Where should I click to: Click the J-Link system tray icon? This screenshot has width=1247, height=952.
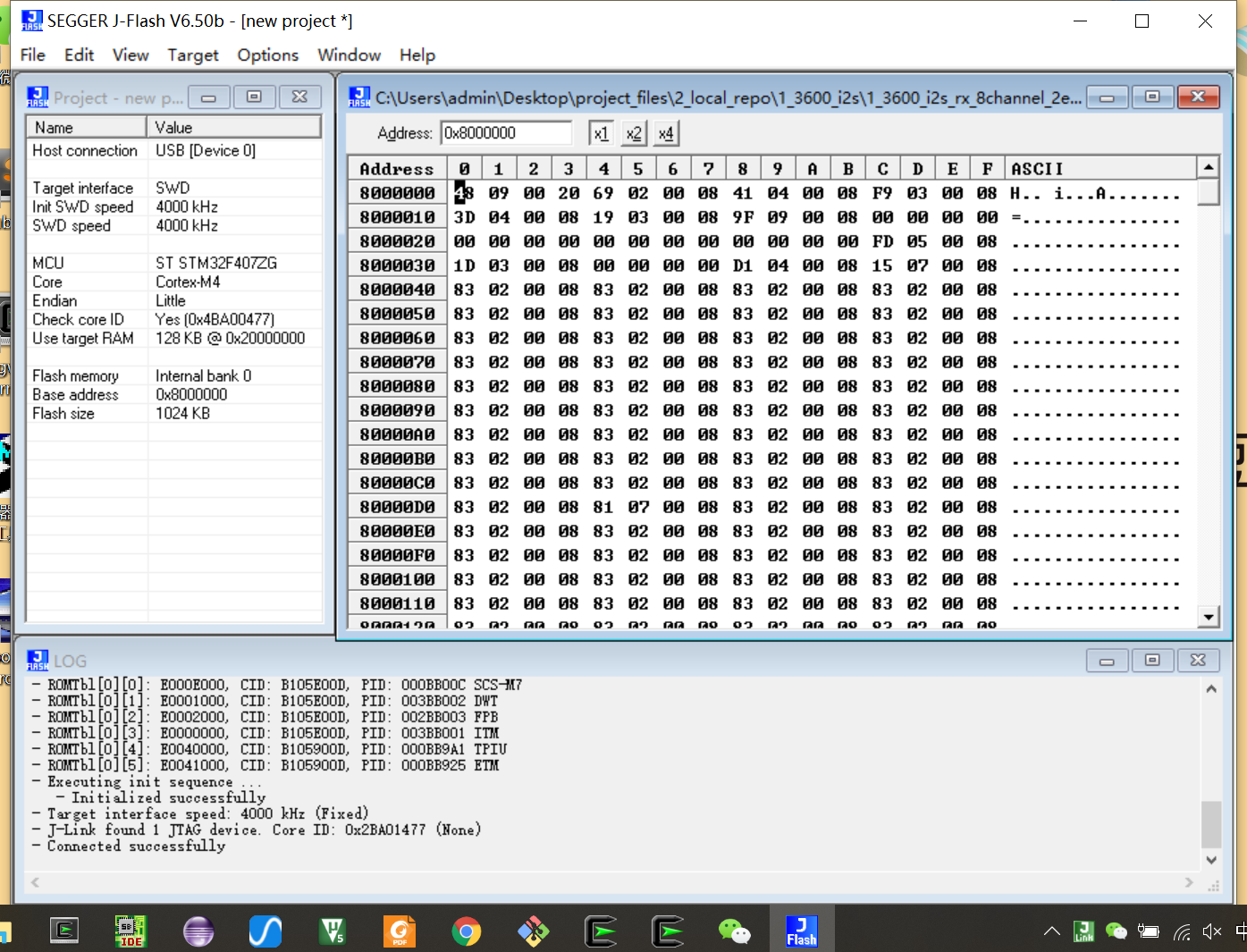[1084, 931]
